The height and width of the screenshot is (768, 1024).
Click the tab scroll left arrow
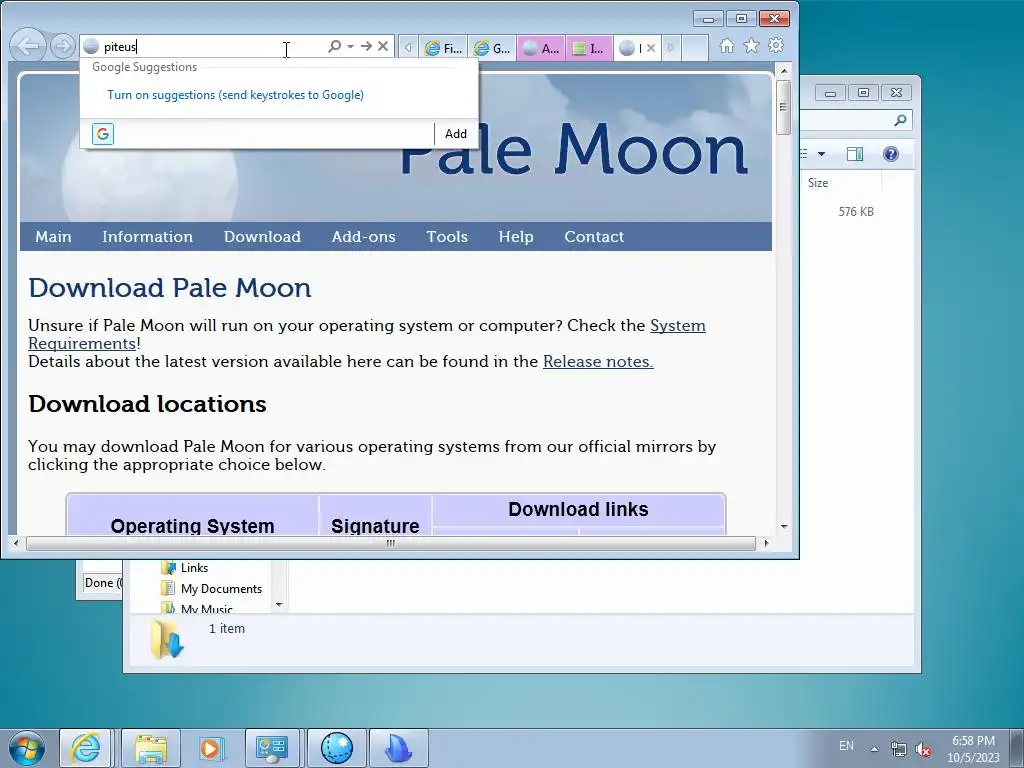pos(408,48)
